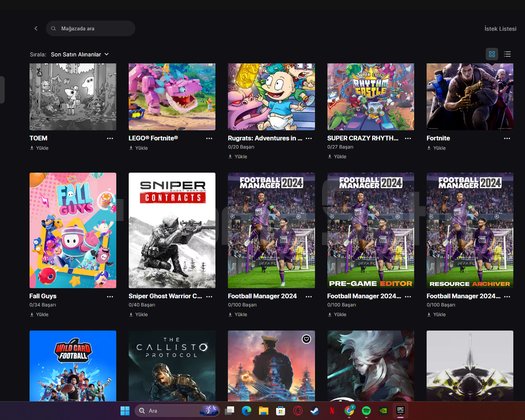Image resolution: width=525 pixels, height=420 pixels.
Task: Select the TOEM cover thumbnail
Action: (x=73, y=97)
